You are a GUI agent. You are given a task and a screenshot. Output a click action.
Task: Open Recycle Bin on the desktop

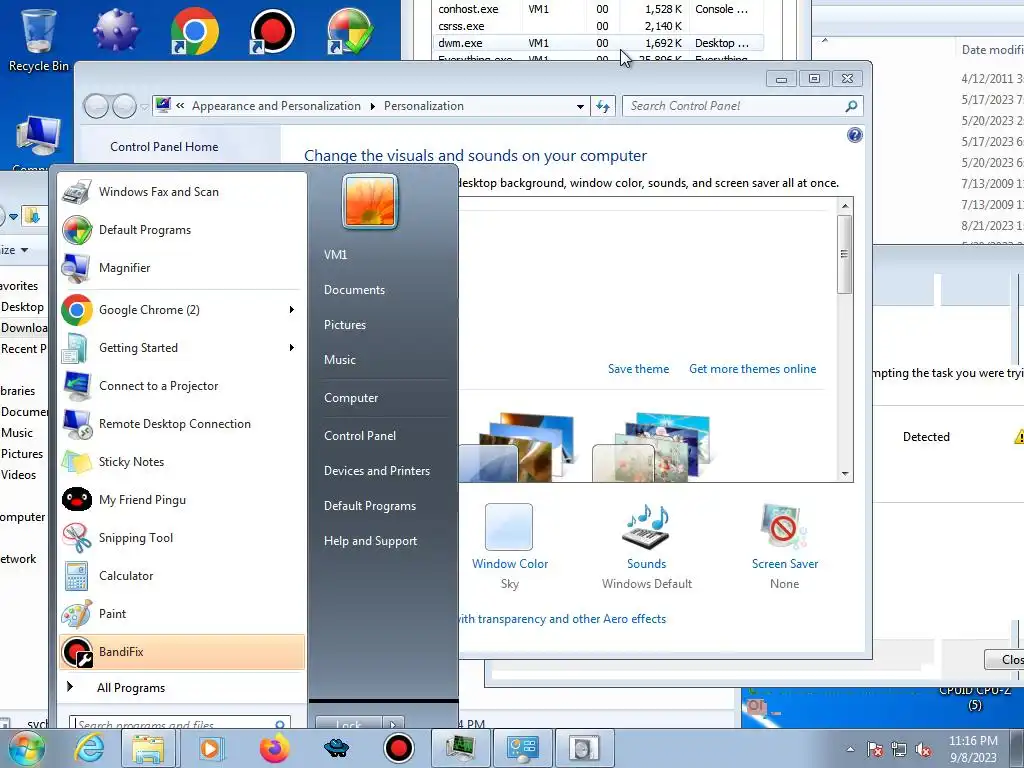[39, 39]
